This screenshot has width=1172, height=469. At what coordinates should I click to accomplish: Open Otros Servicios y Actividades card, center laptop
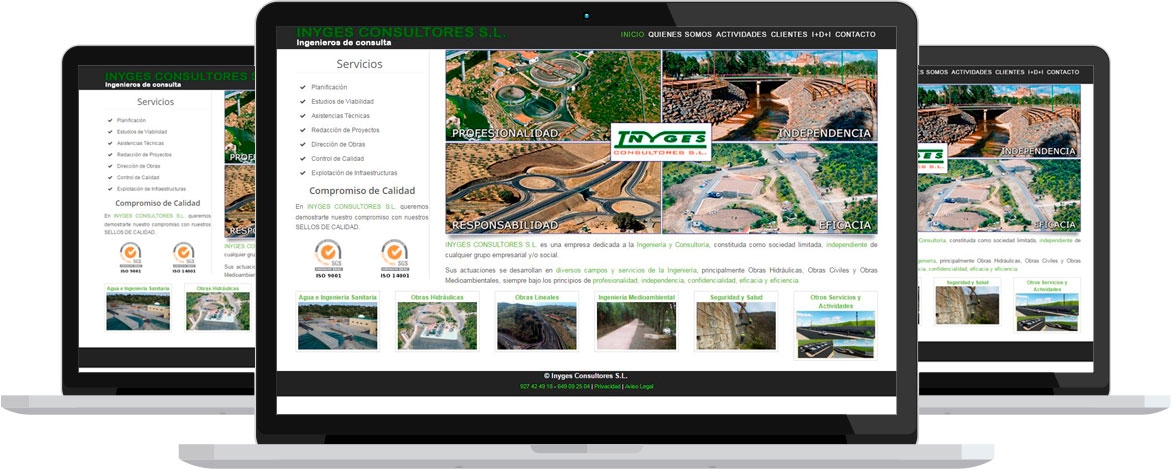click(x=835, y=326)
